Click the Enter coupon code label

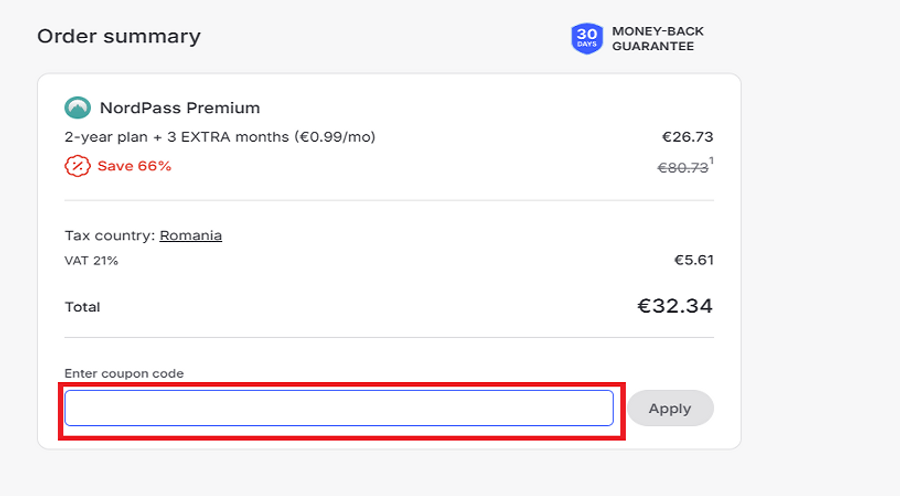coord(124,373)
